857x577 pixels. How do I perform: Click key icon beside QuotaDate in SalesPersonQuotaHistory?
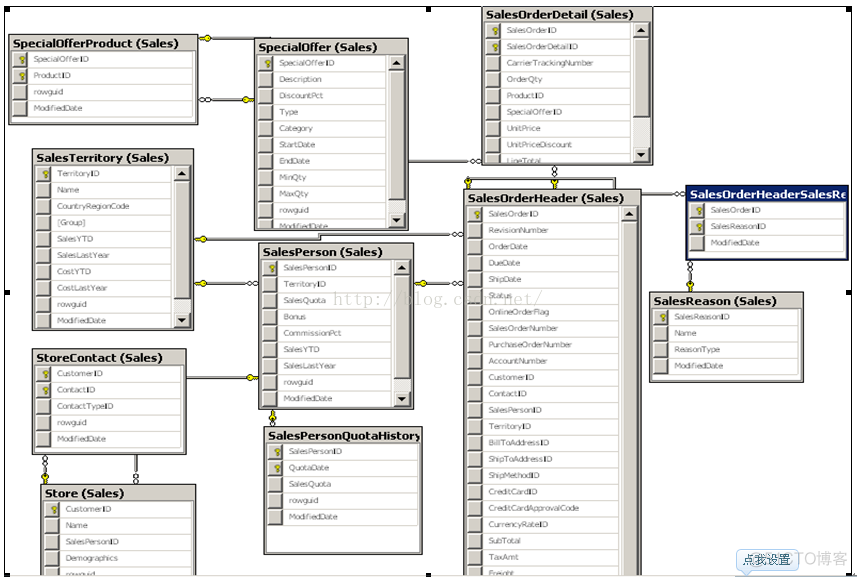pos(276,468)
